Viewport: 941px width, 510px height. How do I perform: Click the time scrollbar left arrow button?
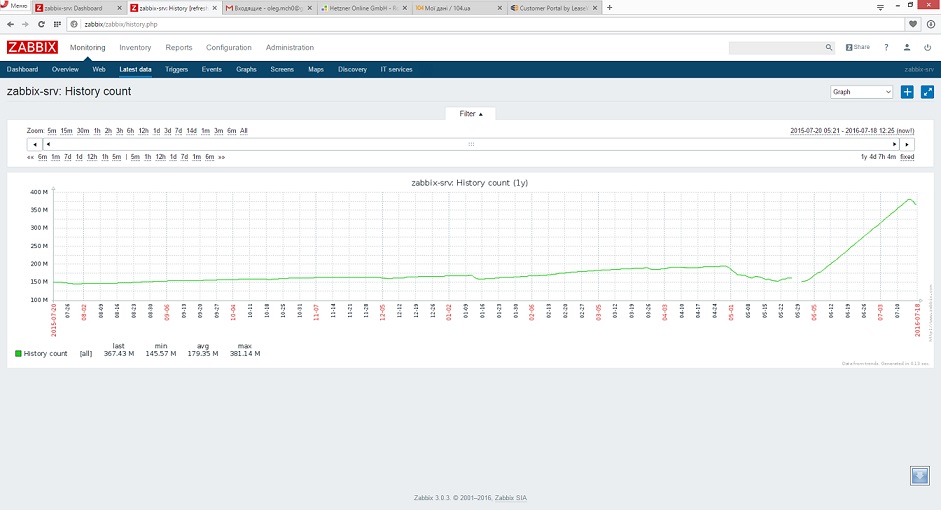tap(35, 144)
